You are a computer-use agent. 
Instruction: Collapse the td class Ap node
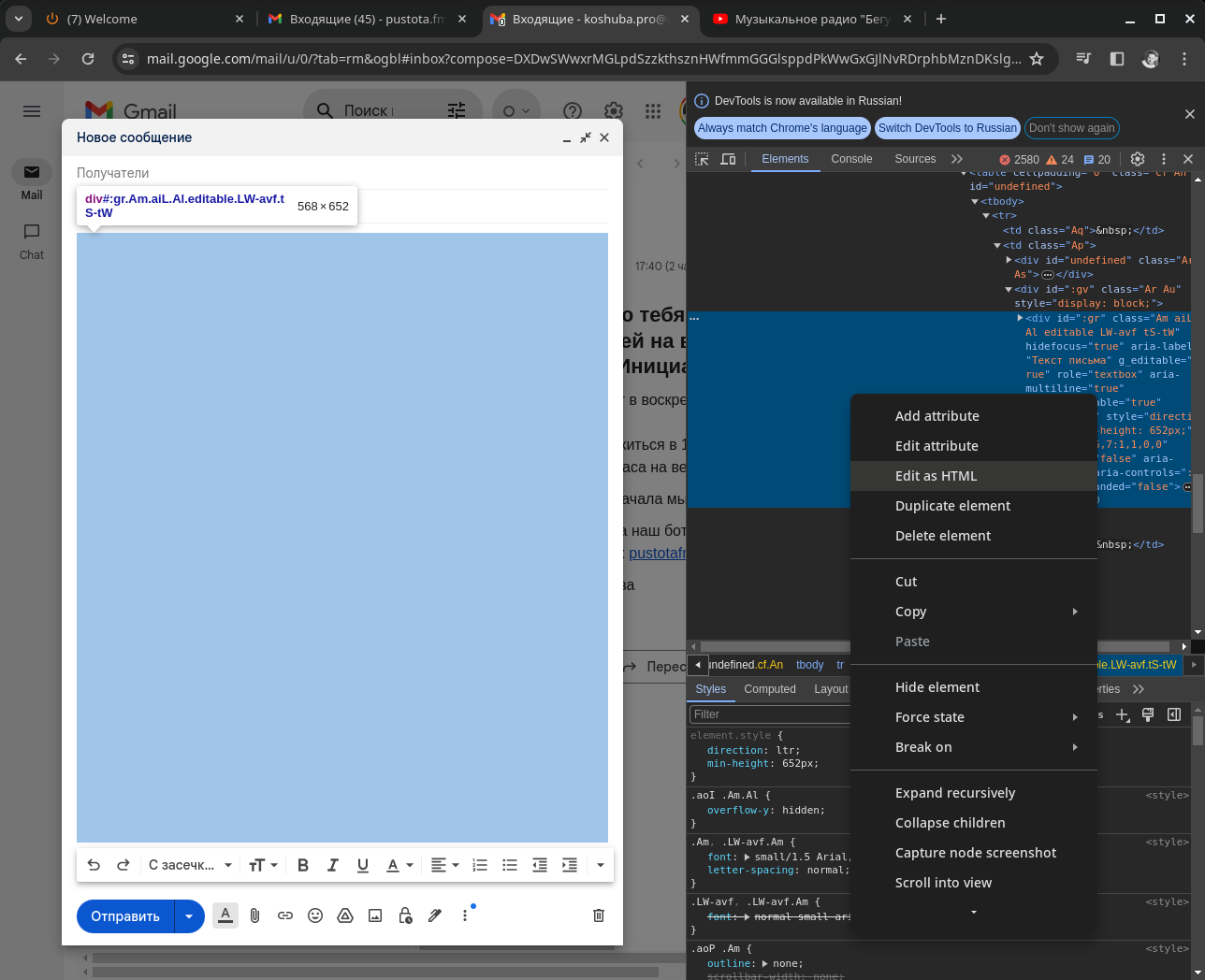pos(997,245)
